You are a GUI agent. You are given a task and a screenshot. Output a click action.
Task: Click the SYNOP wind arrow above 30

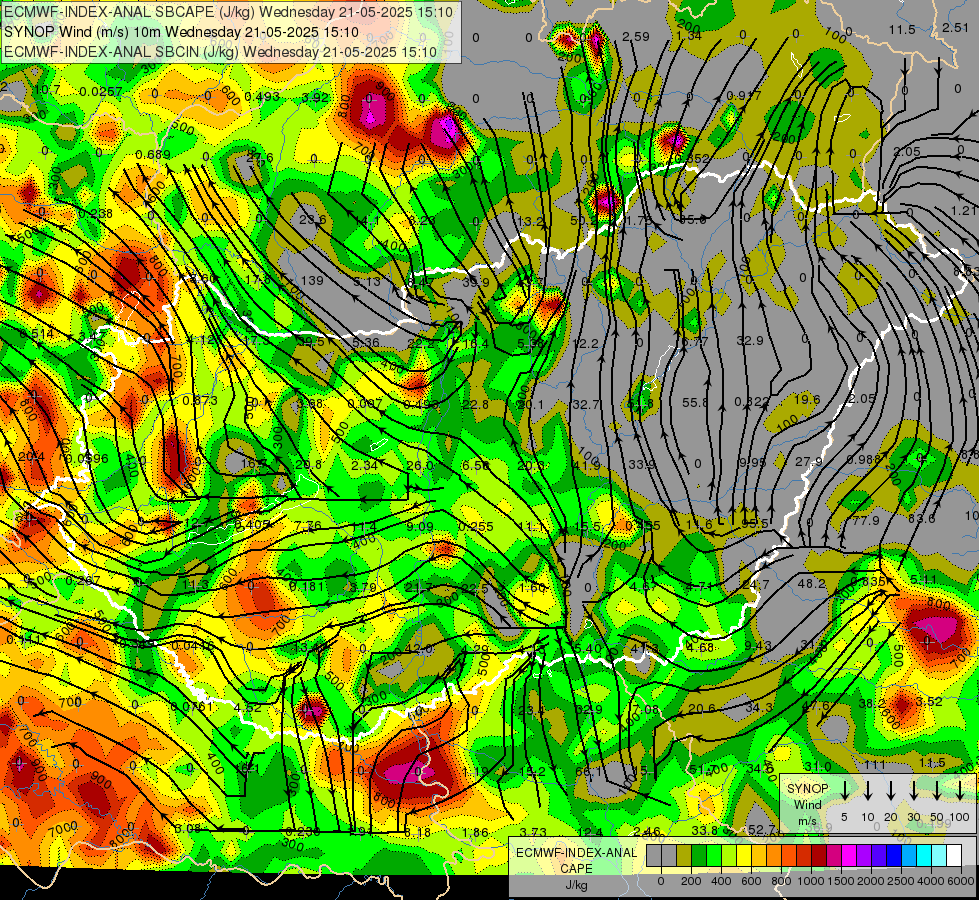tap(913, 790)
